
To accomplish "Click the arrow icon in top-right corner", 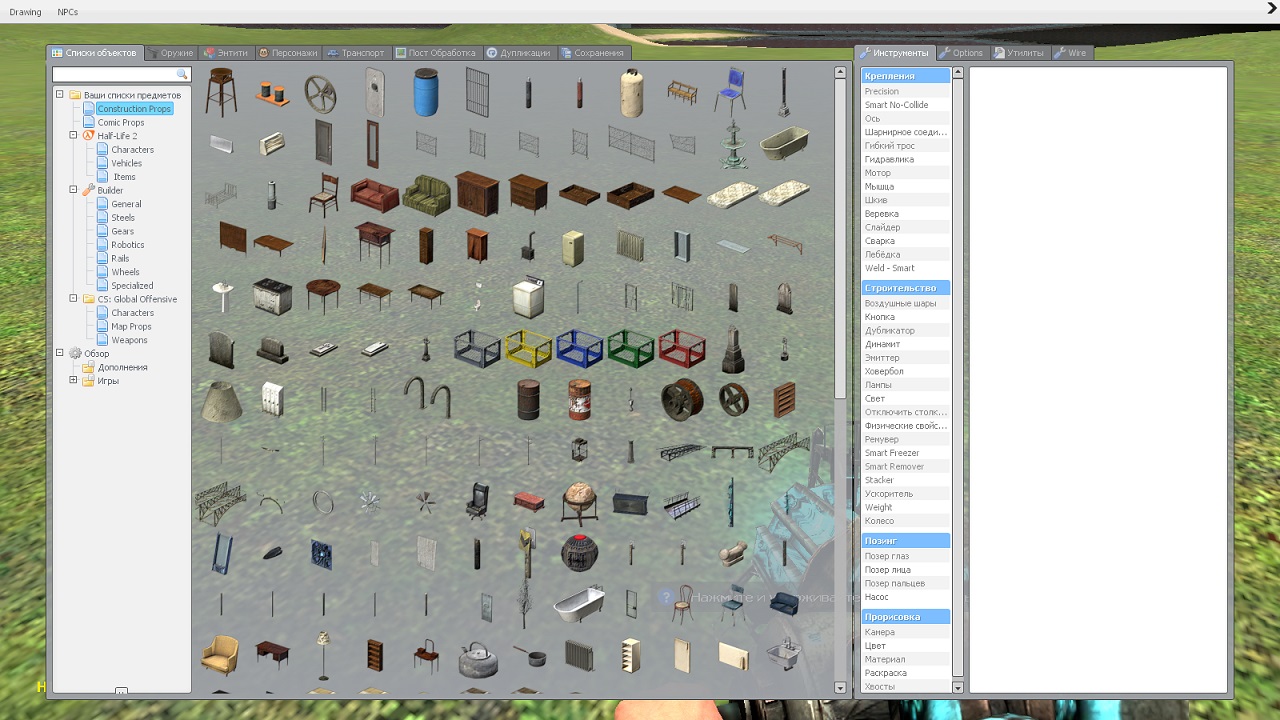I will [x=1271, y=9].
